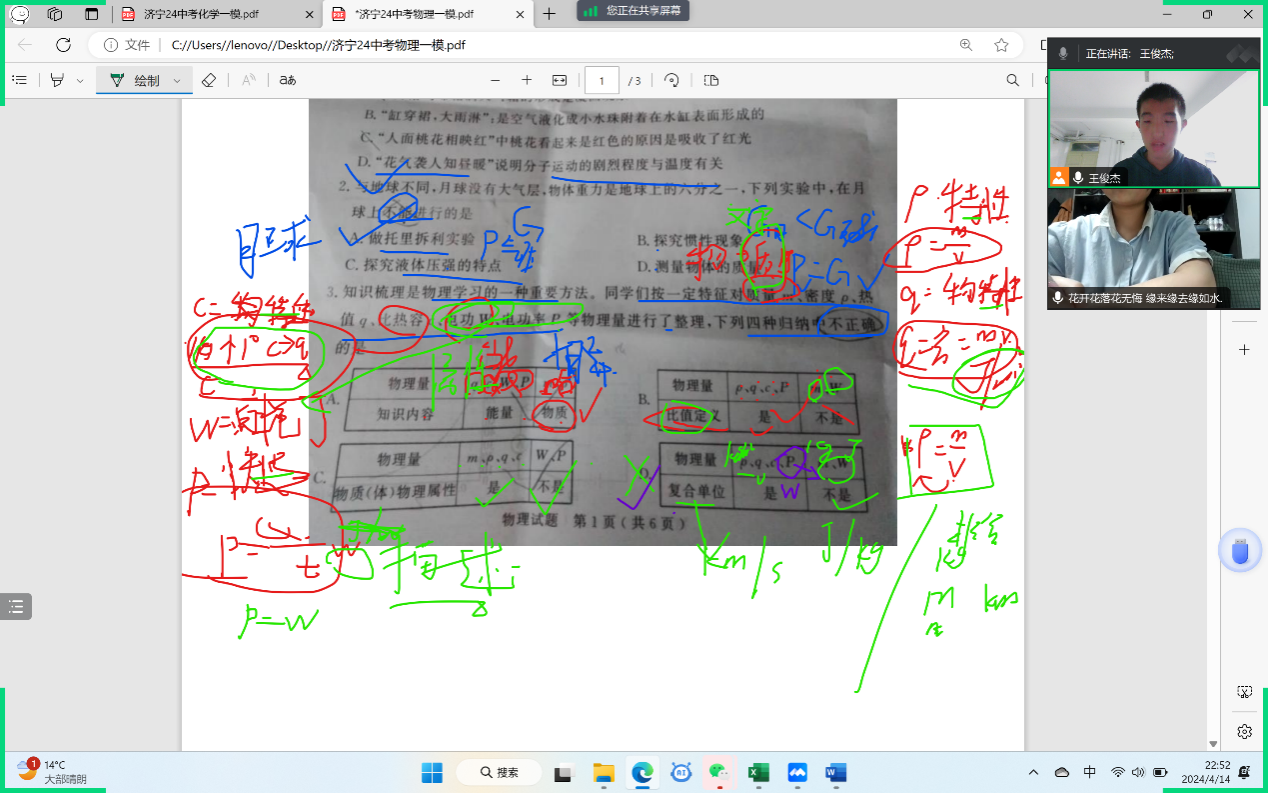Click the page number input field

coord(602,80)
